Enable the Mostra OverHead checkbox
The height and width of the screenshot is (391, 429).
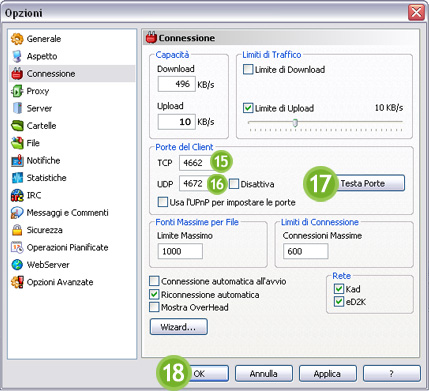tap(154, 307)
